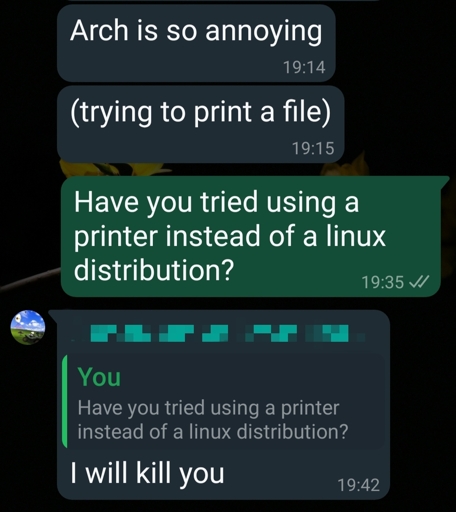456x512 pixels.
Task: Click the "You" label in quoted reply
Action: (x=99, y=377)
